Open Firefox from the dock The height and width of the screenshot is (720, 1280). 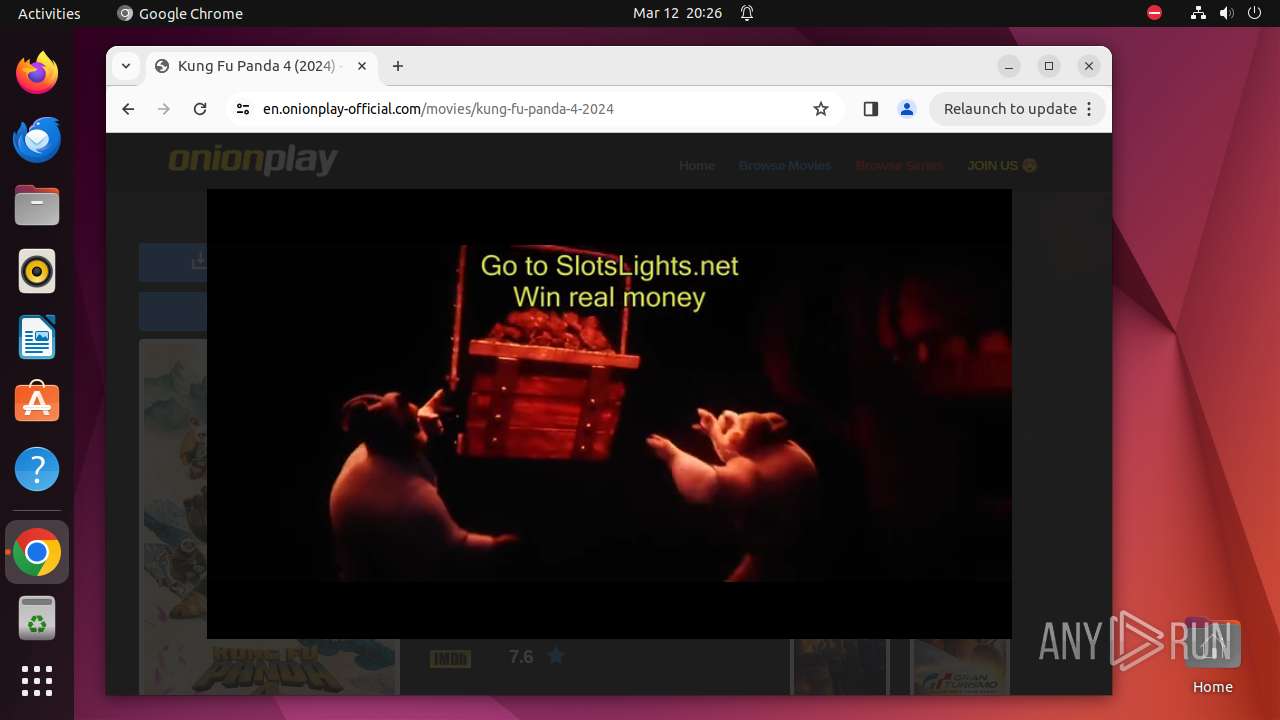tap(37, 73)
